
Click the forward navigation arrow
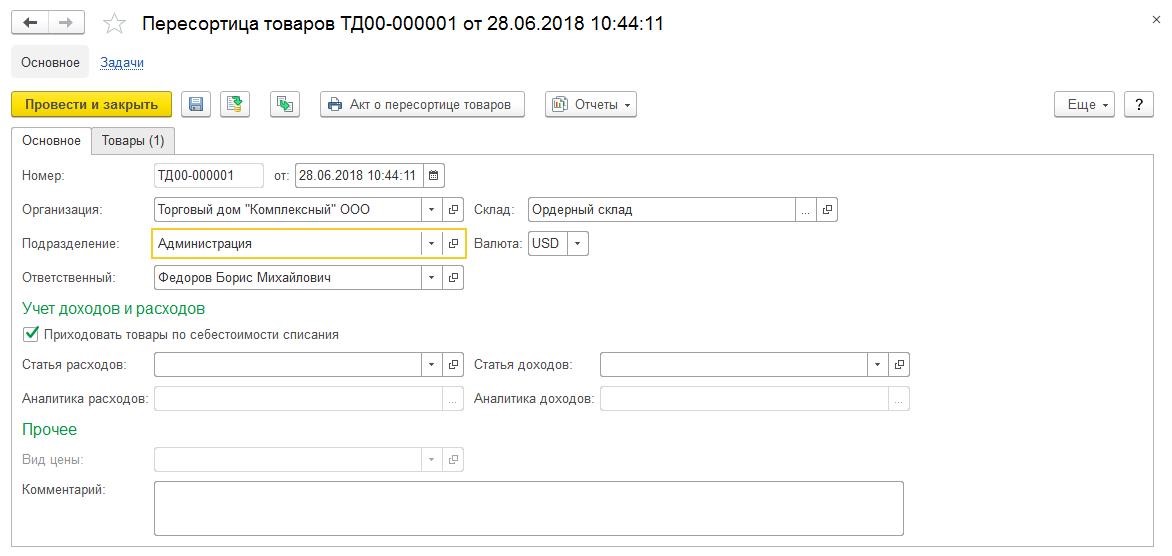click(x=67, y=23)
